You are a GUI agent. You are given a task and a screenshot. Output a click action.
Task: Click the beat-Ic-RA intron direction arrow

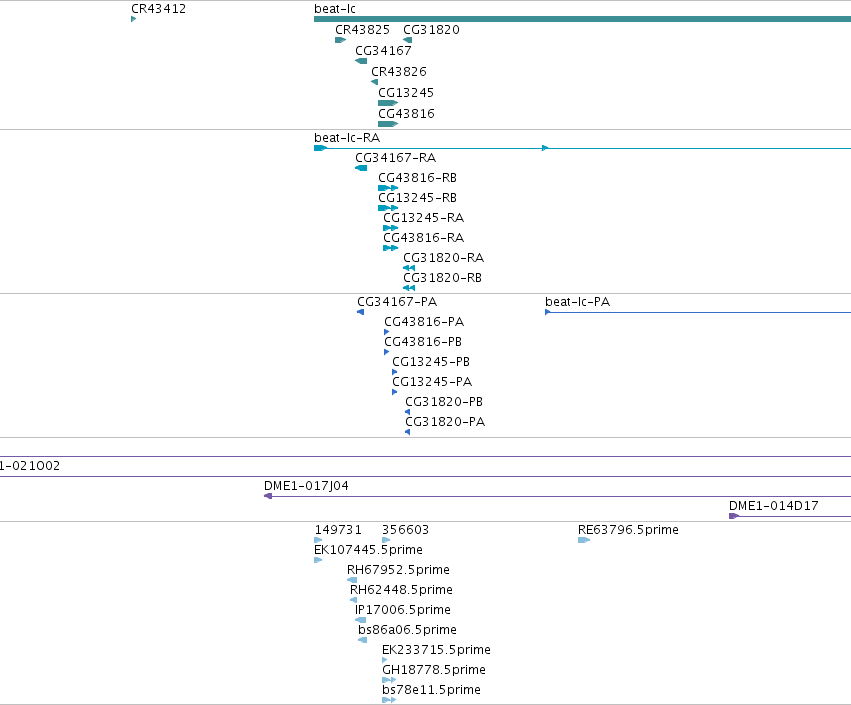pyautogui.click(x=545, y=148)
